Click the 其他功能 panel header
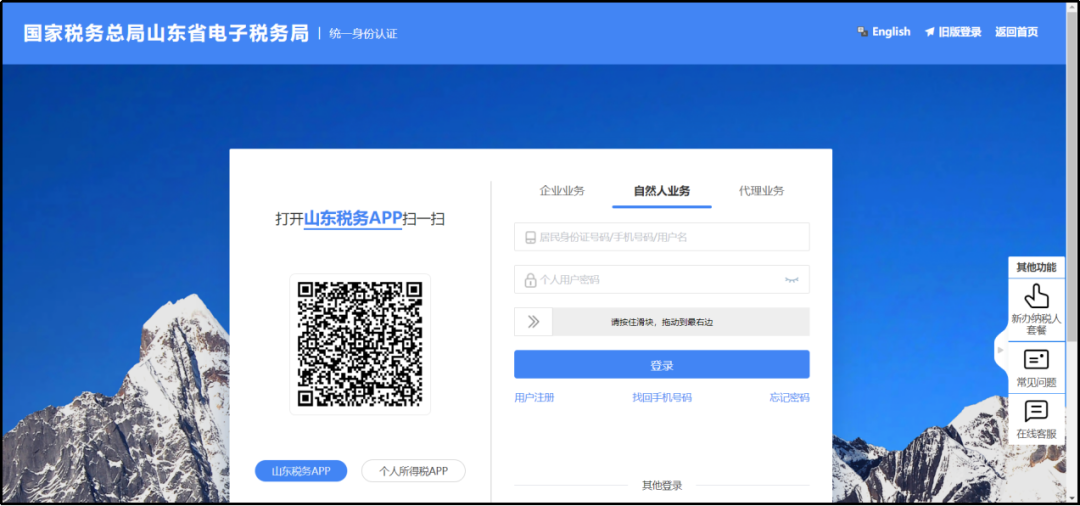 click(x=1036, y=267)
